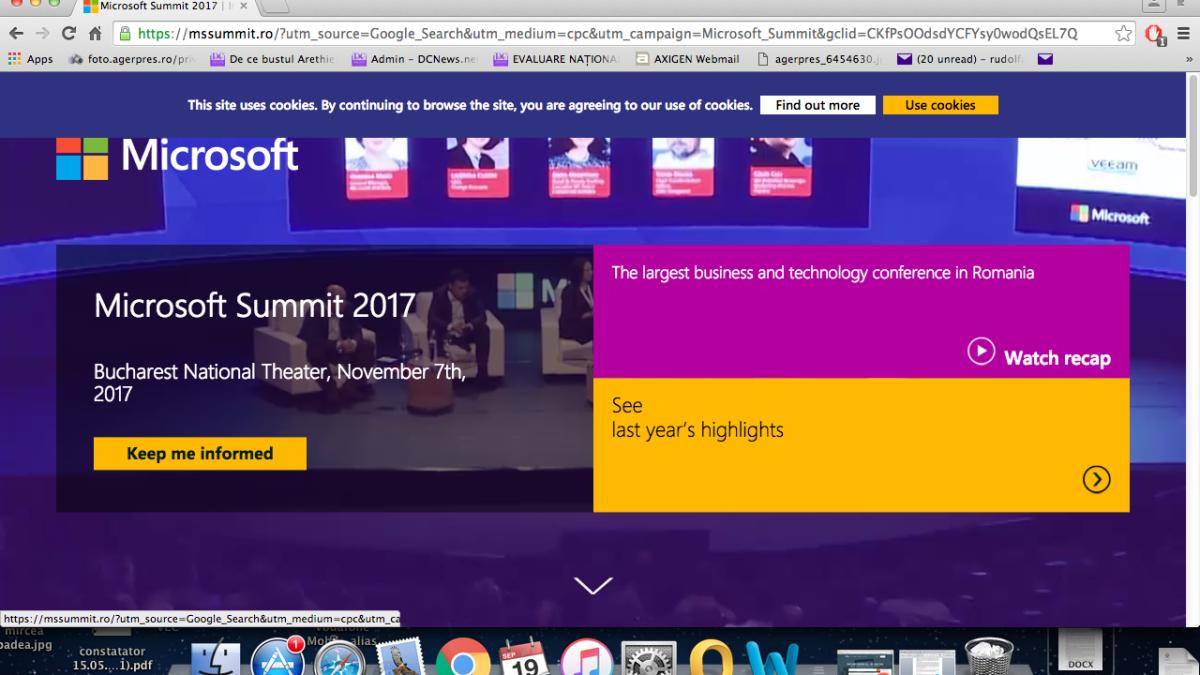This screenshot has height=675, width=1200.
Task: Click Find out more about cookies
Action: coord(817,105)
